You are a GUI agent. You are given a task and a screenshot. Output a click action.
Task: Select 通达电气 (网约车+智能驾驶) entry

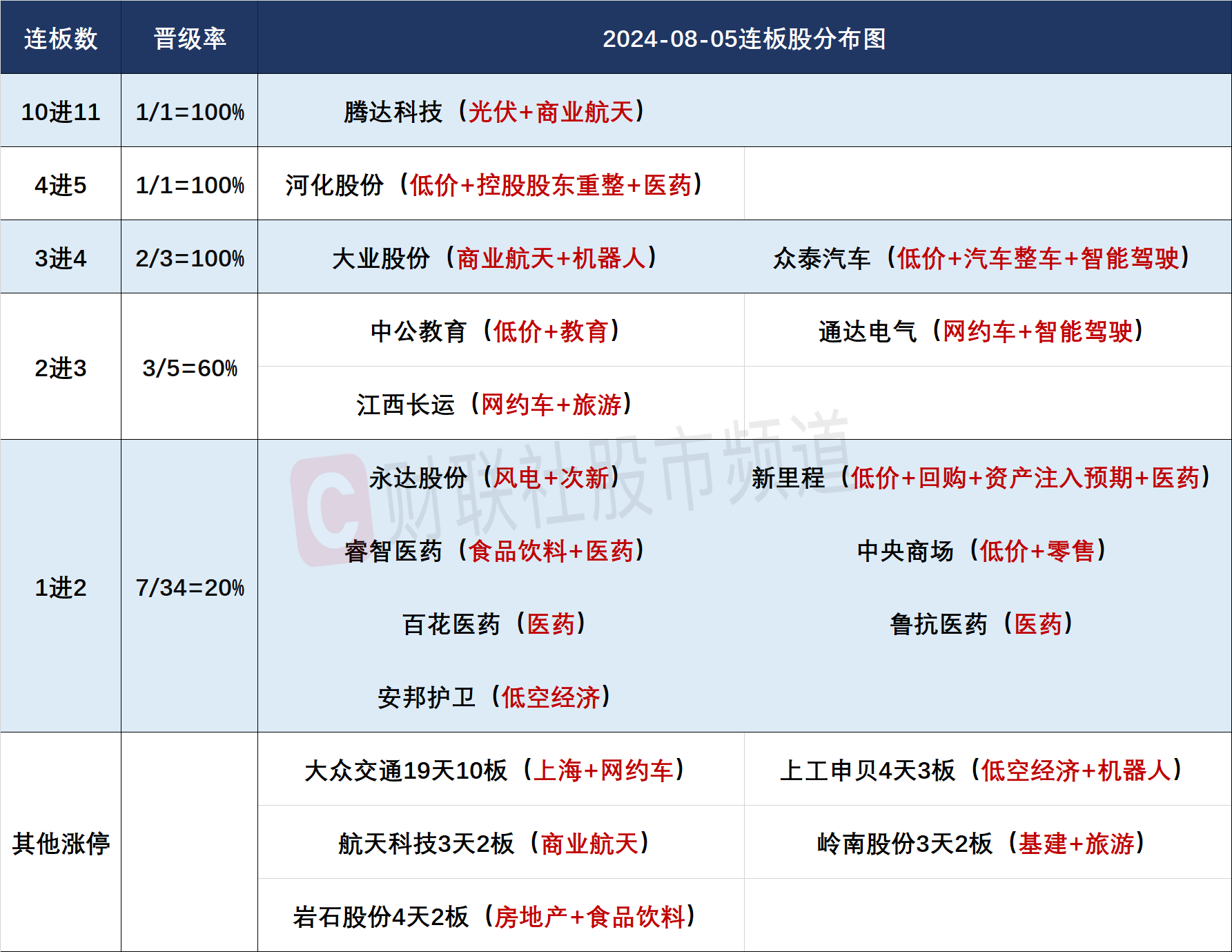981,331
